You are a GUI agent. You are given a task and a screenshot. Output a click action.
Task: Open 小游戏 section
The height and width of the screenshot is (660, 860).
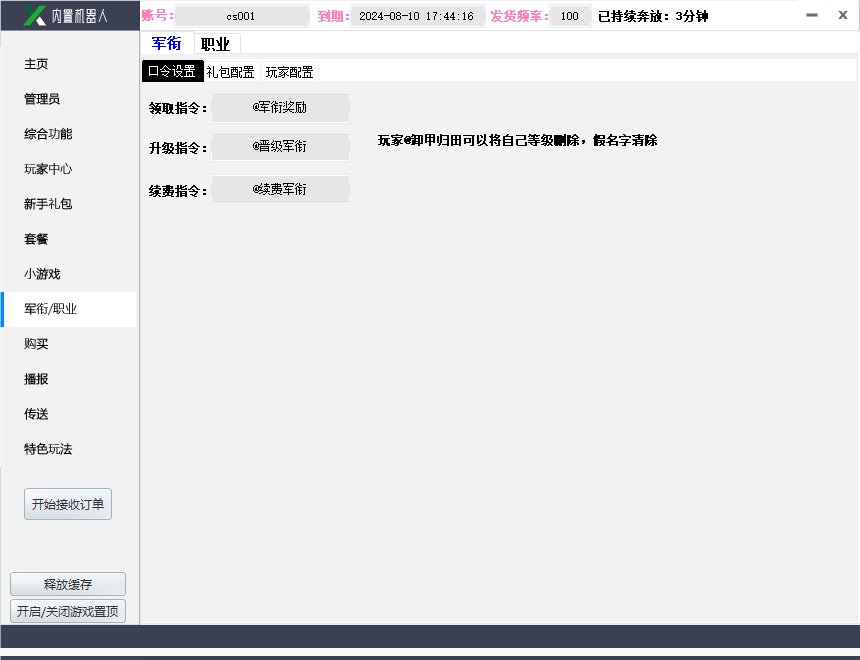point(42,274)
